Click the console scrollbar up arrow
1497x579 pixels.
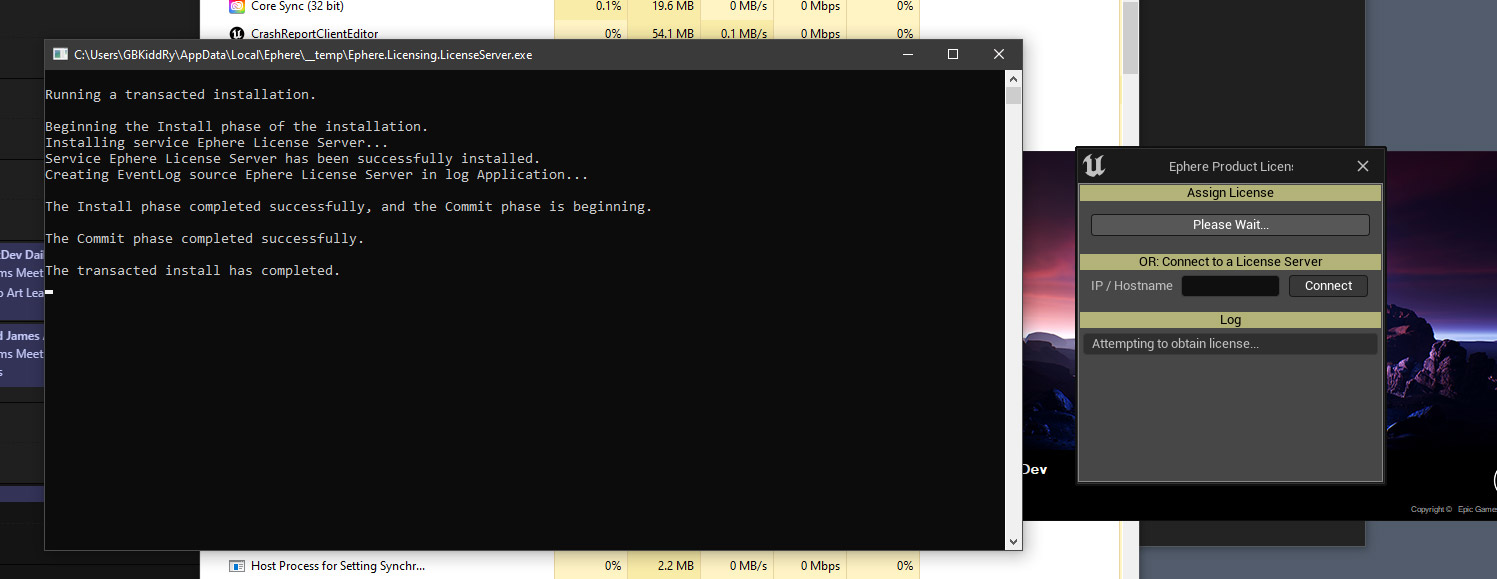tap(1013, 79)
